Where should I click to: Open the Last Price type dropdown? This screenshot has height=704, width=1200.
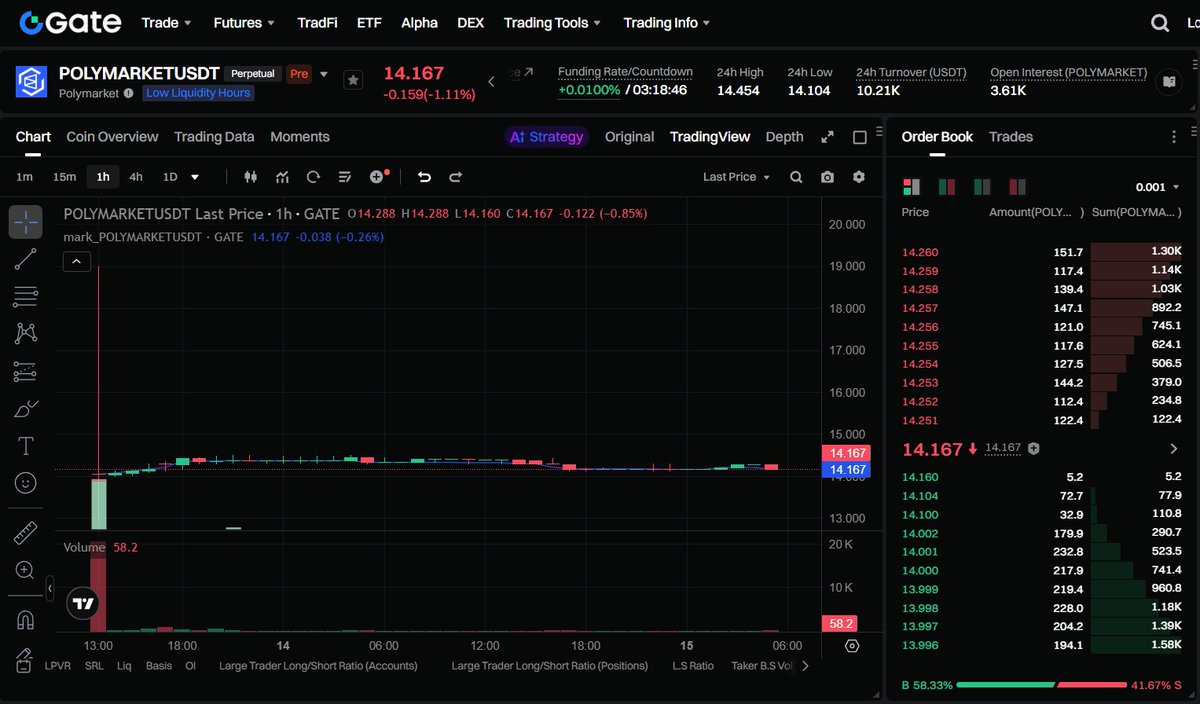[x=737, y=177]
